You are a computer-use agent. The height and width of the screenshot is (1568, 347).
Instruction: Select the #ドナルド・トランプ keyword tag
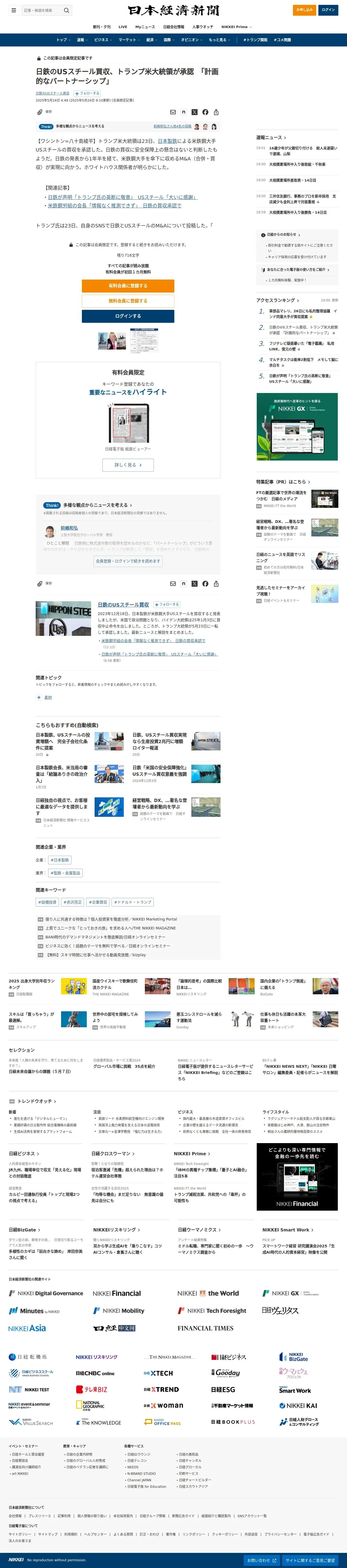click(x=132, y=902)
